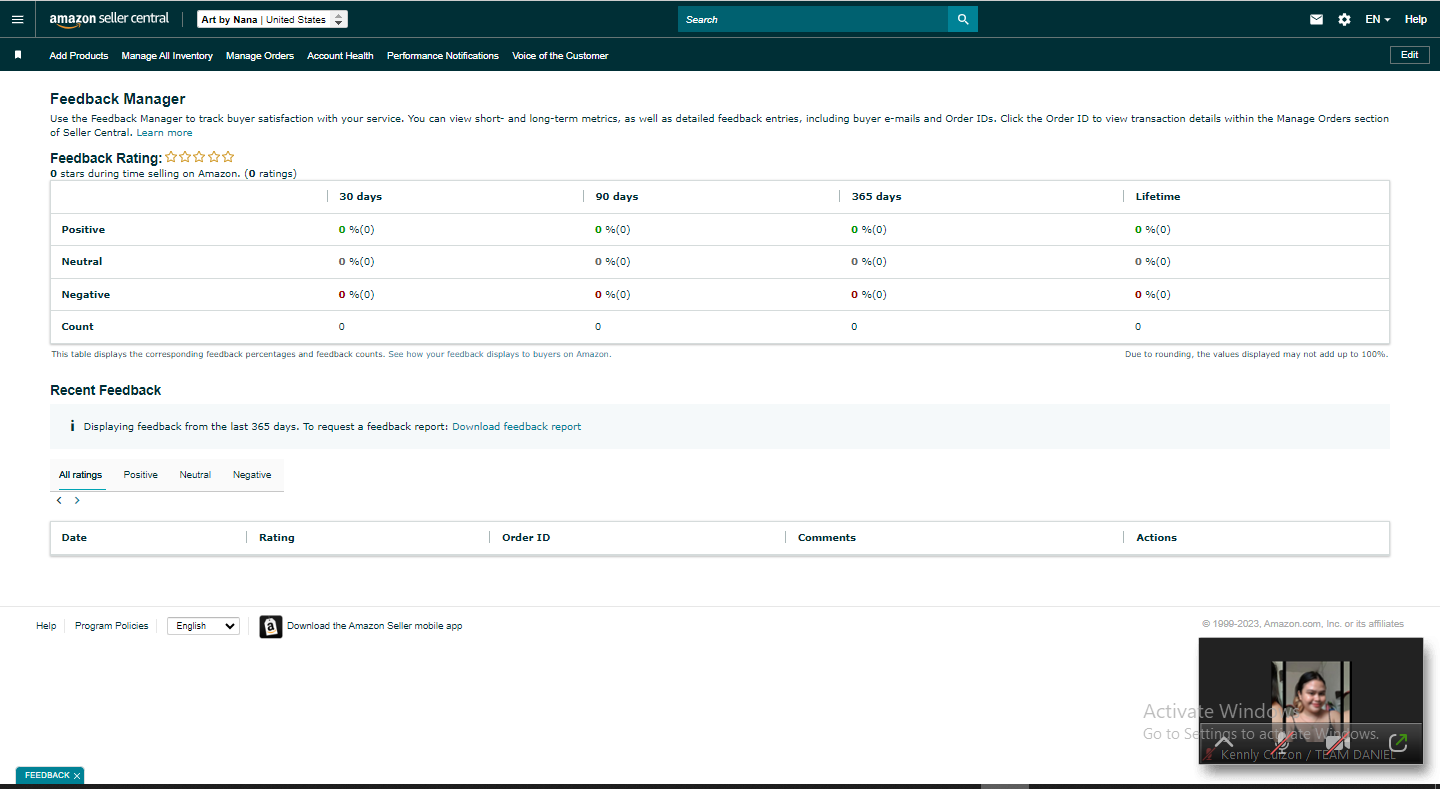Image resolution: width=1440 pixels, height=789 pixels.
Task: Select the Positive tab
Action: point(141,475)
